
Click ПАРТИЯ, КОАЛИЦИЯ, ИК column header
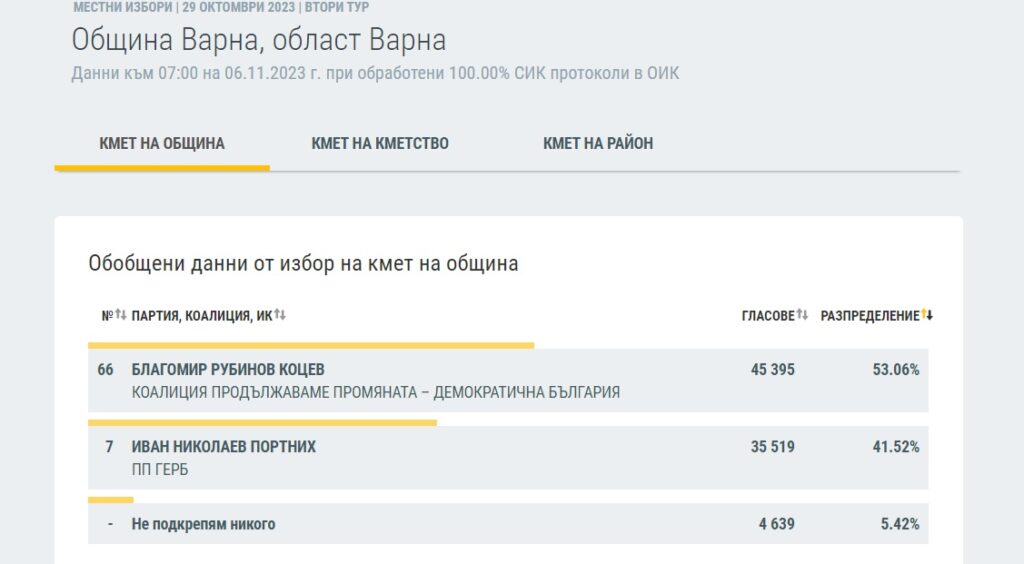(202, 316)
